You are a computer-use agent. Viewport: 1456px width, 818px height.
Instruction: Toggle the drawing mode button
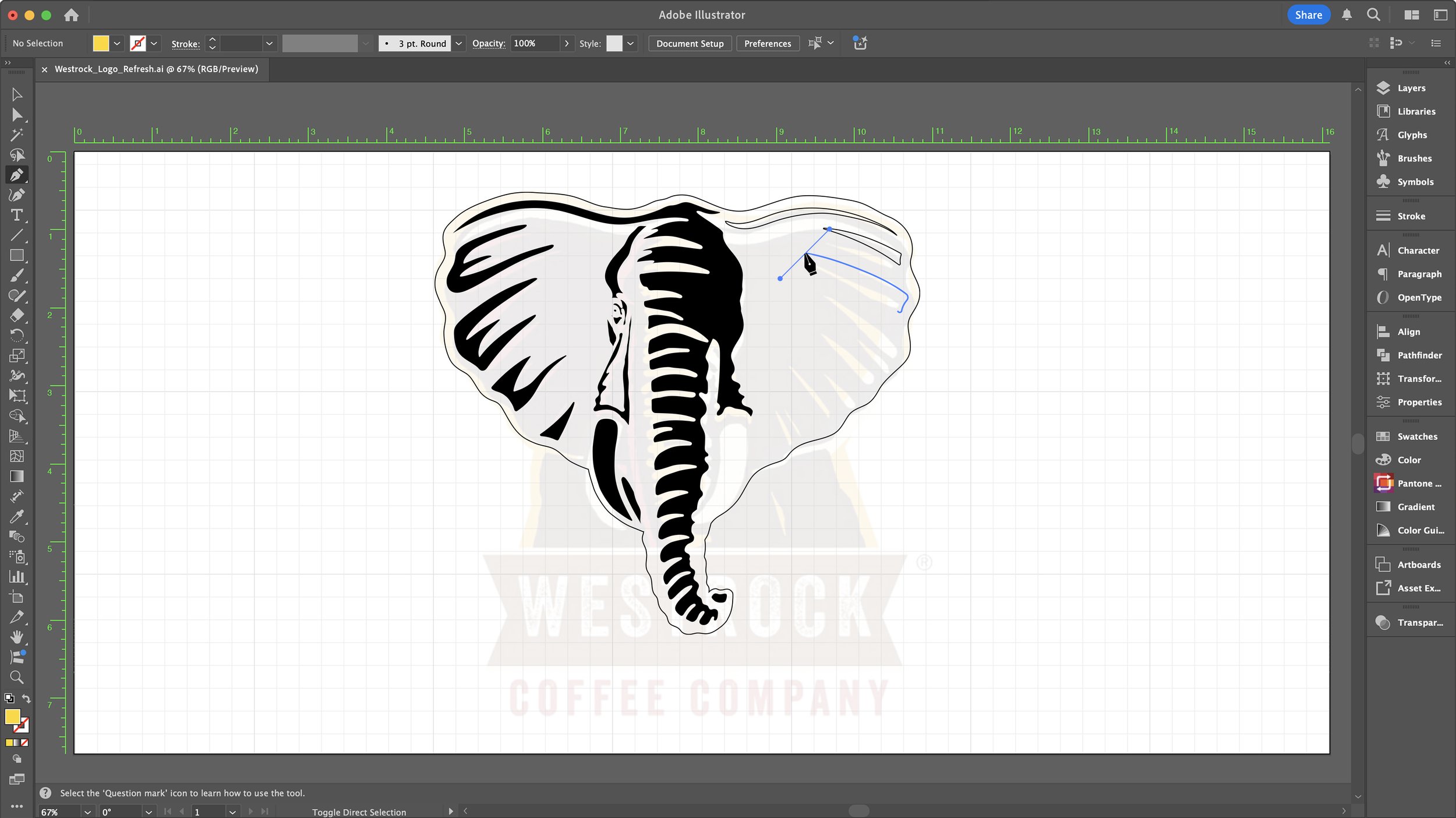tap(17, 759)
